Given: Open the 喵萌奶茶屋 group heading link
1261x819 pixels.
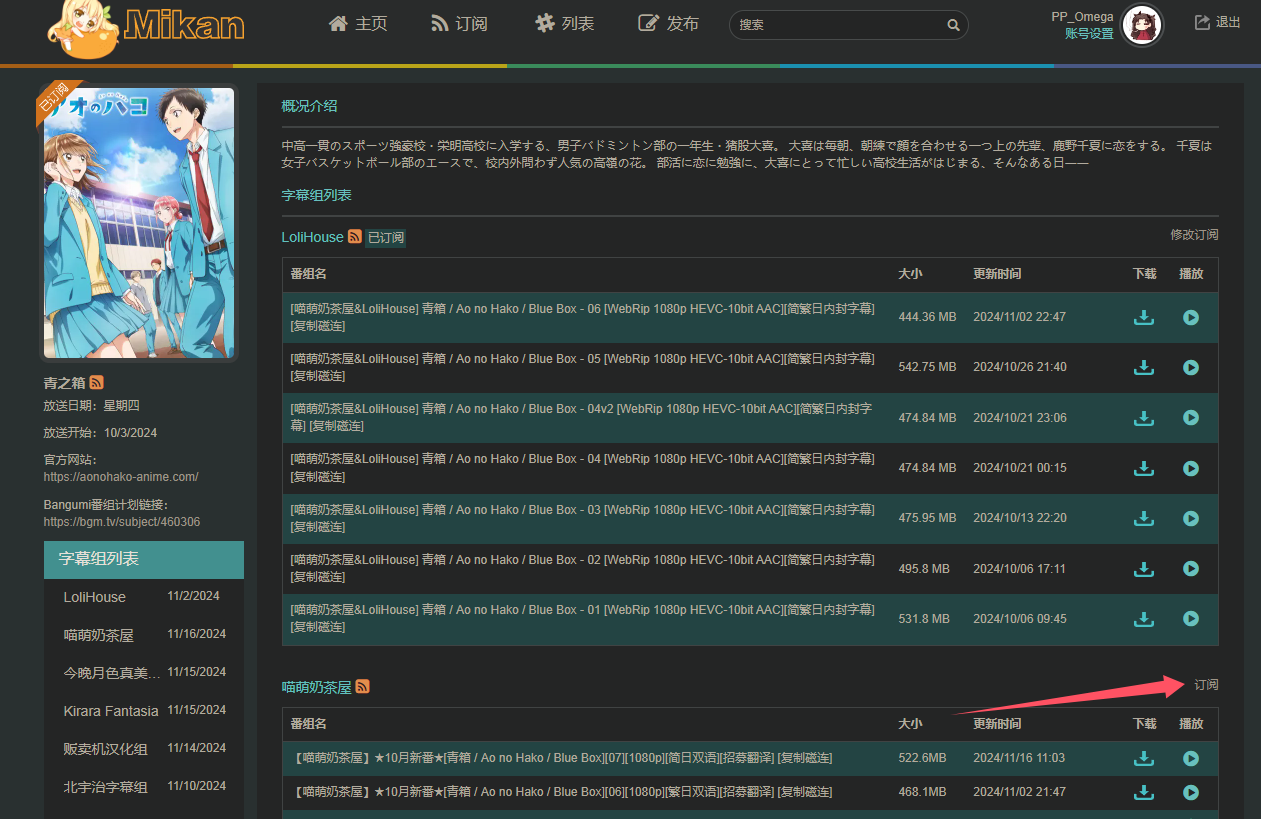Looking at the screenshot, I should [x=316, y=688].
